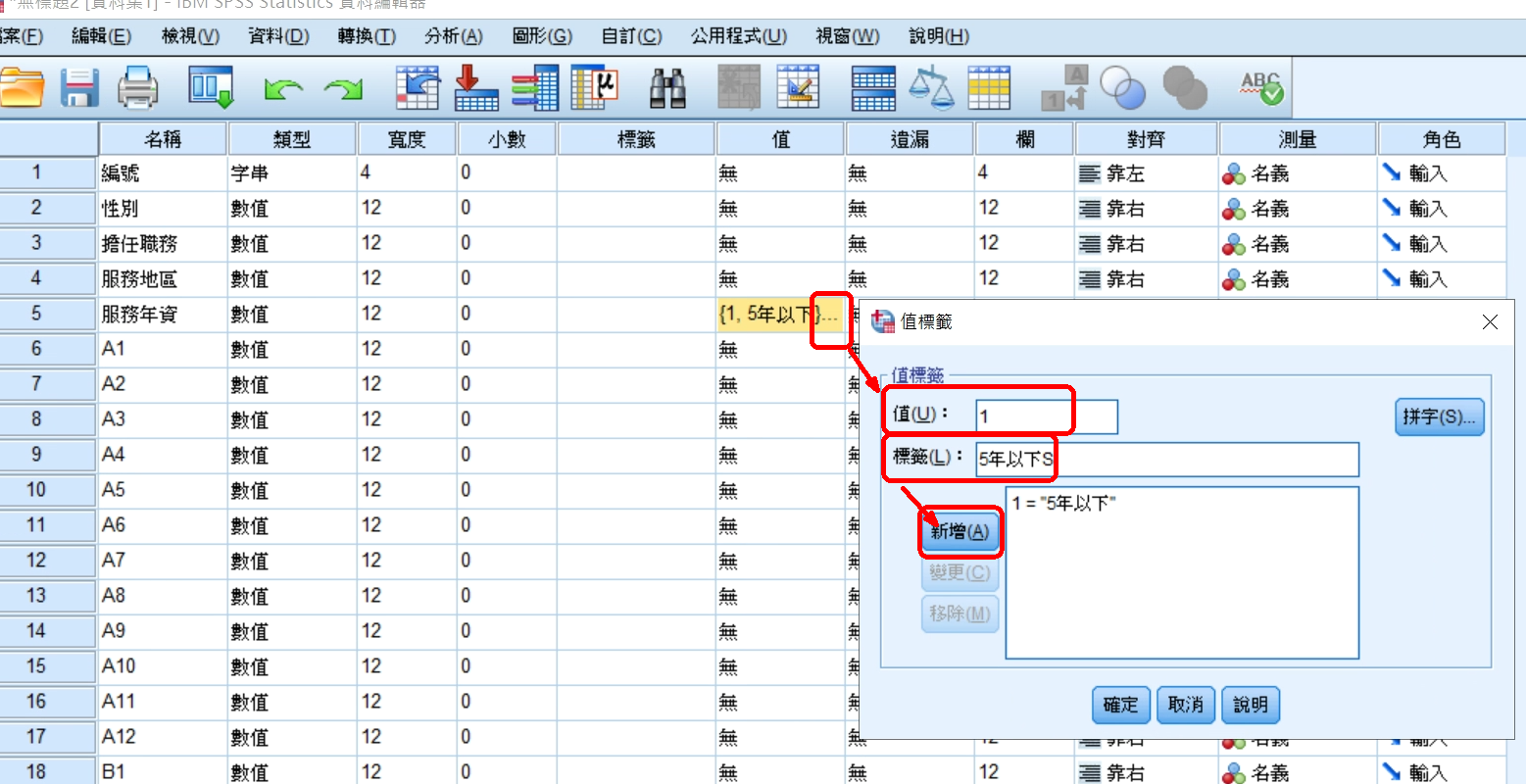Cancel value labels with 取消 button

(1185, 705)
